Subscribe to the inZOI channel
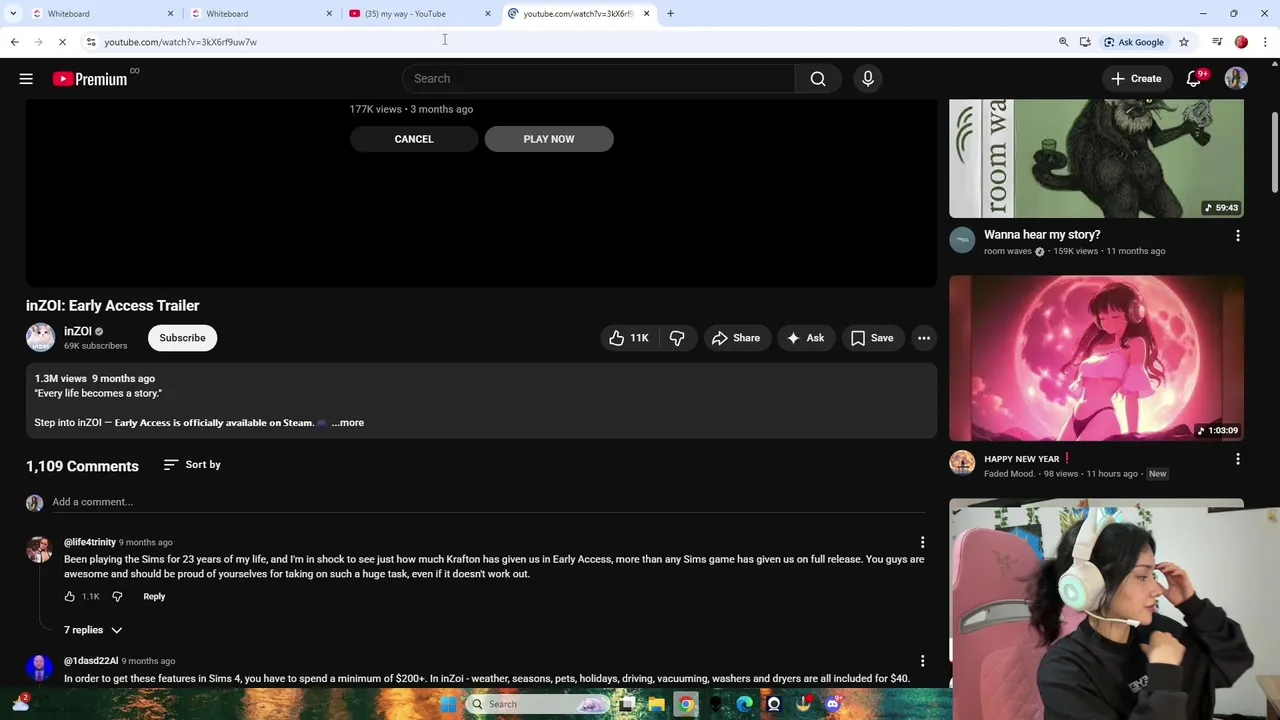1280x720 pixels. [x=182, y=338]
